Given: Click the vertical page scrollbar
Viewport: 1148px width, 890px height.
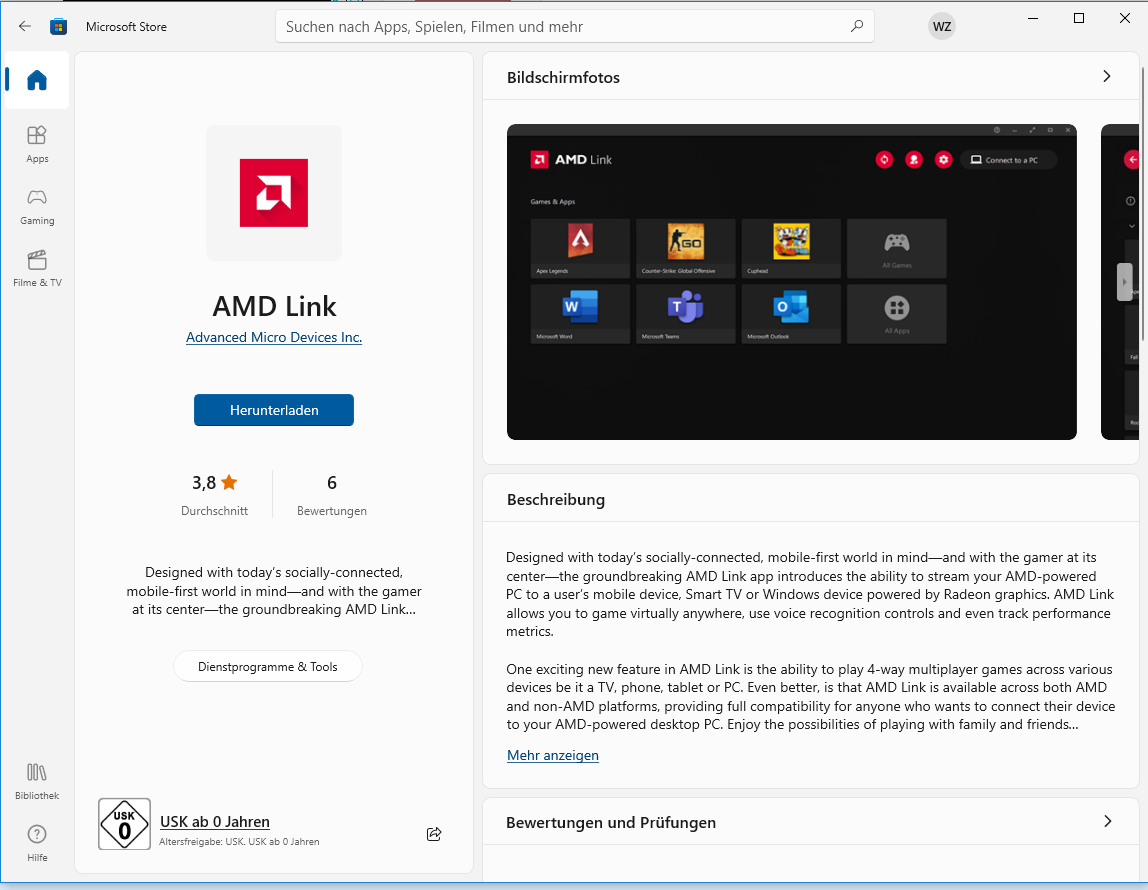Looking at the screenshot, I should [x=1143, y=203].
